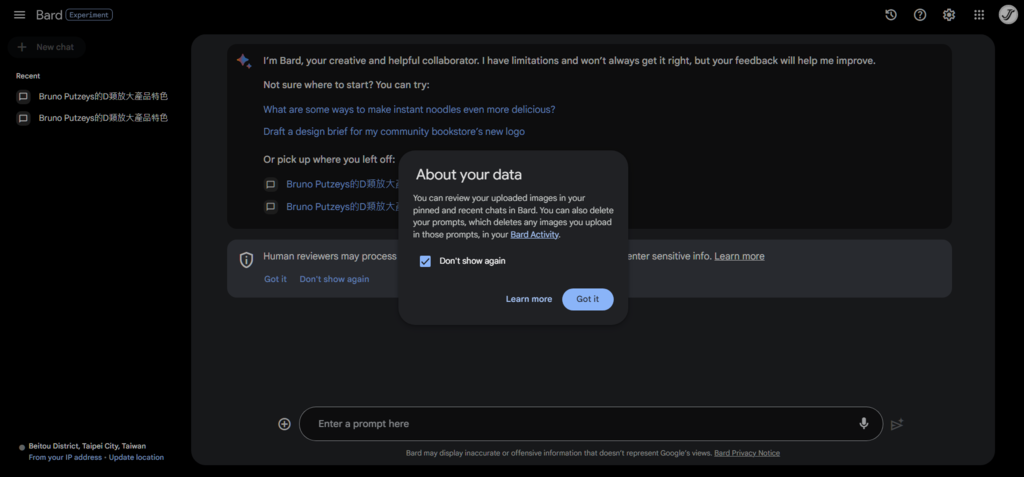Screen dimensions: 1024x477
Task: Click the account profile avatar
Action: pyautogui.click(x=1008, y=15)
